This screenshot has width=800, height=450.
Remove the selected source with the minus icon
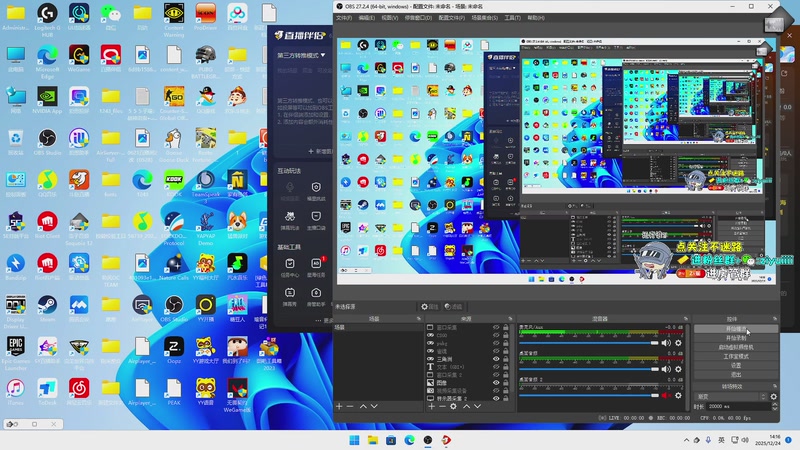[x=442, y=406]
